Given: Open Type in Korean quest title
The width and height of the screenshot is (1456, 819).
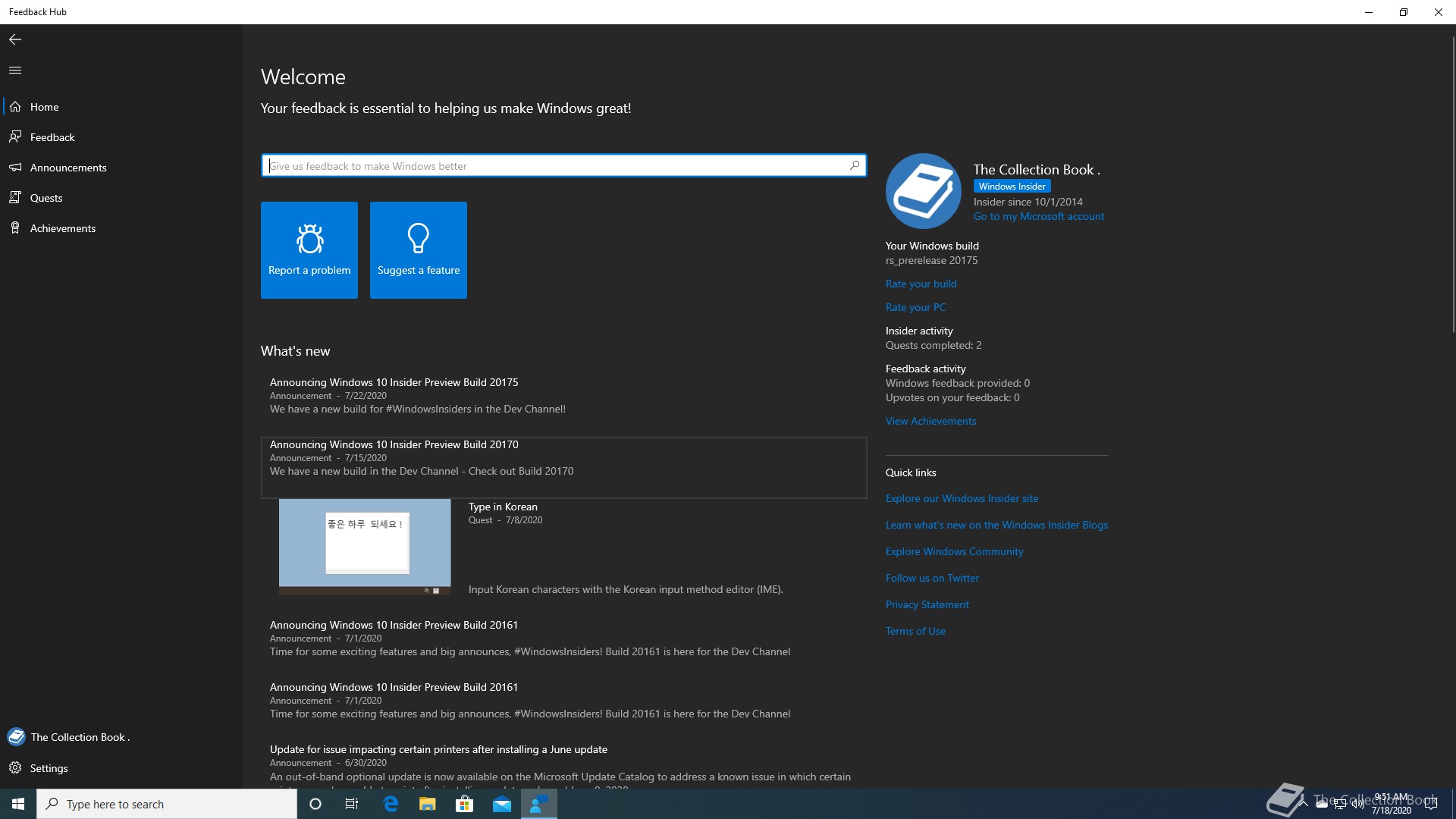Looking at the screenshot, I should (x=503, y=507).
